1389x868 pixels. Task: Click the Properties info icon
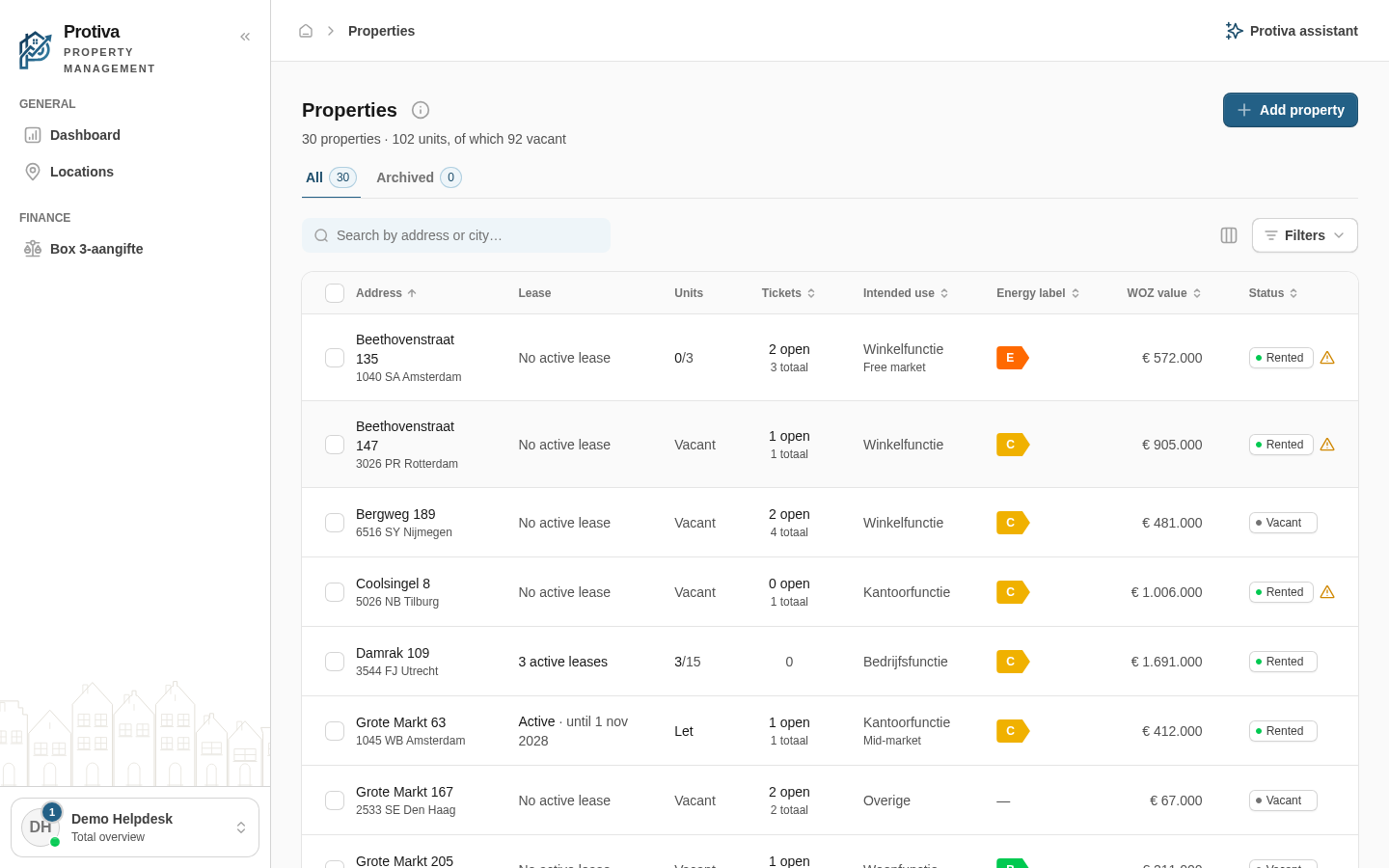click(421, 110)
